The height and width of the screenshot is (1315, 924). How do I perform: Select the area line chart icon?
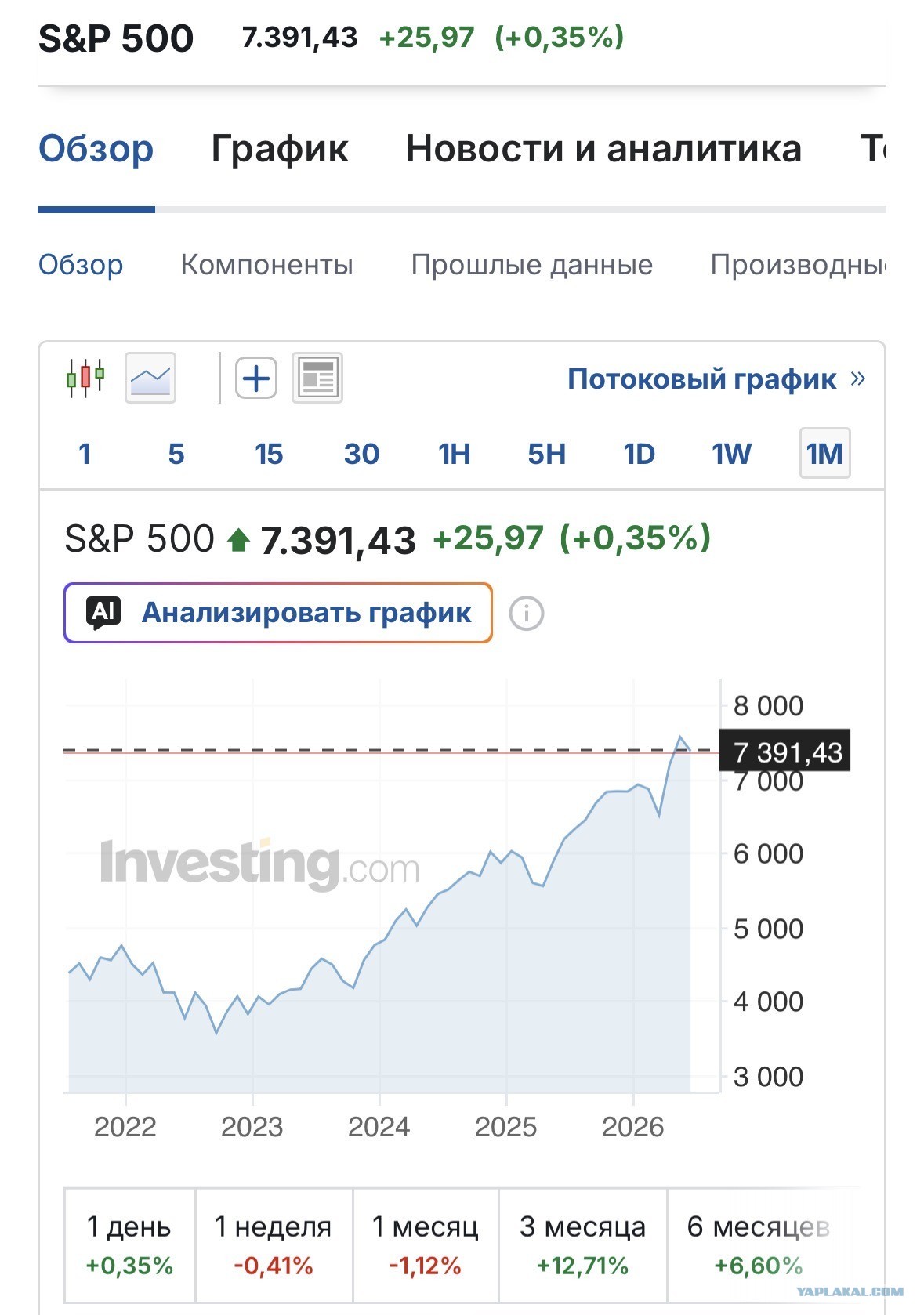pyautogui.click(x=150, y=378)
